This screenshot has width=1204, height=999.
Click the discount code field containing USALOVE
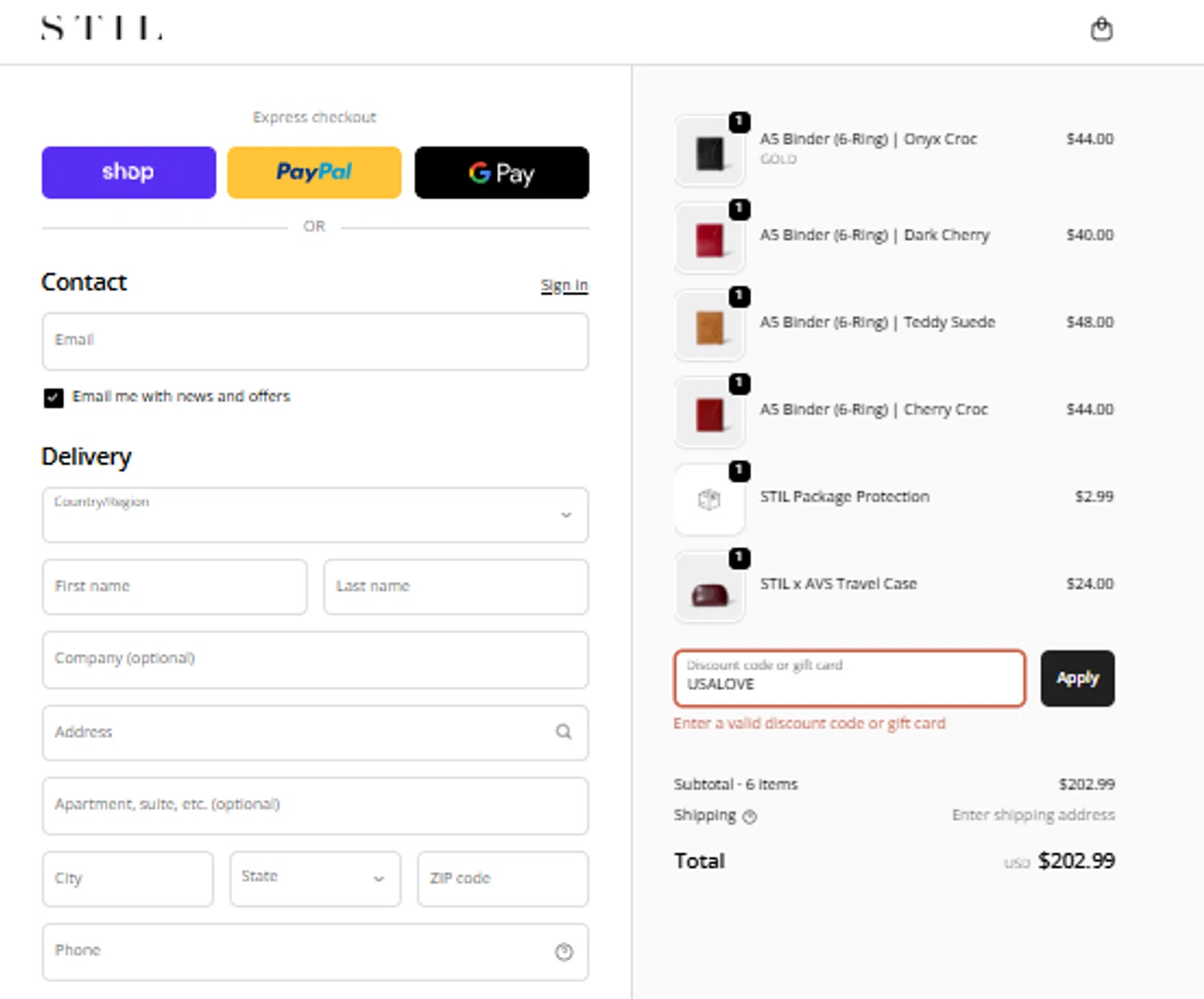point(849,678)
